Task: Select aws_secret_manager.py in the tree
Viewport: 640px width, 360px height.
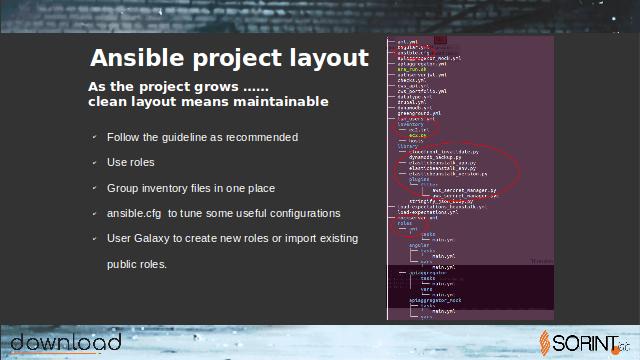Action: coord(464,190)
